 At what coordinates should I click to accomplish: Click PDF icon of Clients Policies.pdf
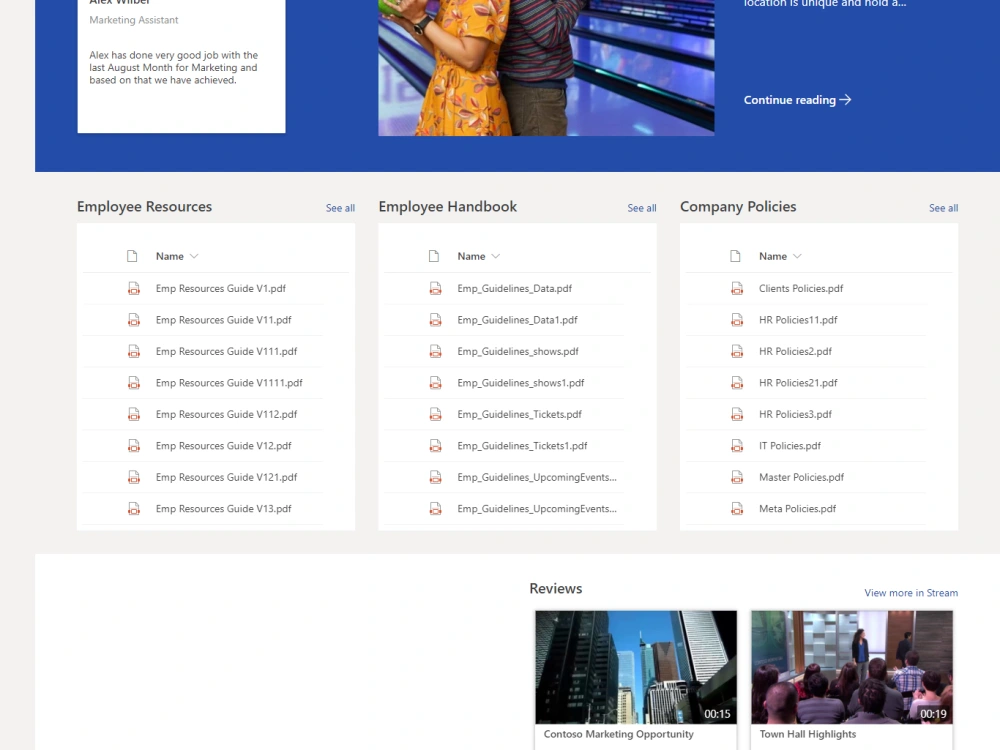click(x=737, y=288)
